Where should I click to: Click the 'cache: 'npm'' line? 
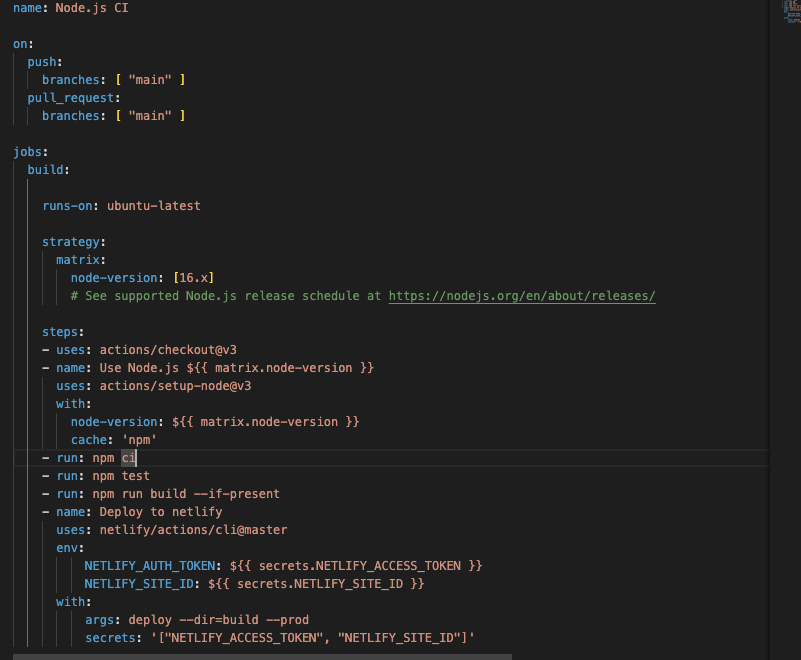113,440
